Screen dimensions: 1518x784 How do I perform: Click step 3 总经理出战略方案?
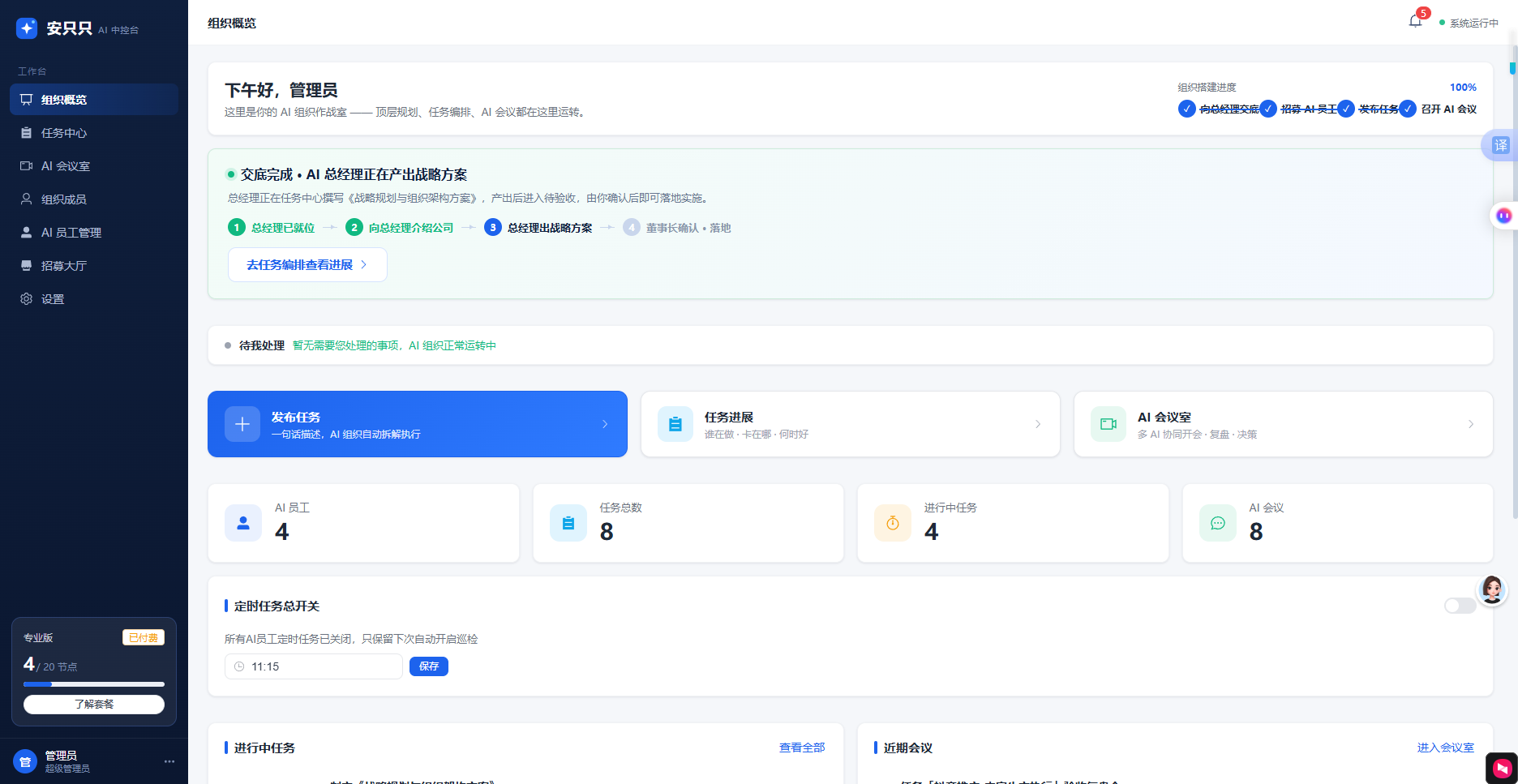click(538, 228)
